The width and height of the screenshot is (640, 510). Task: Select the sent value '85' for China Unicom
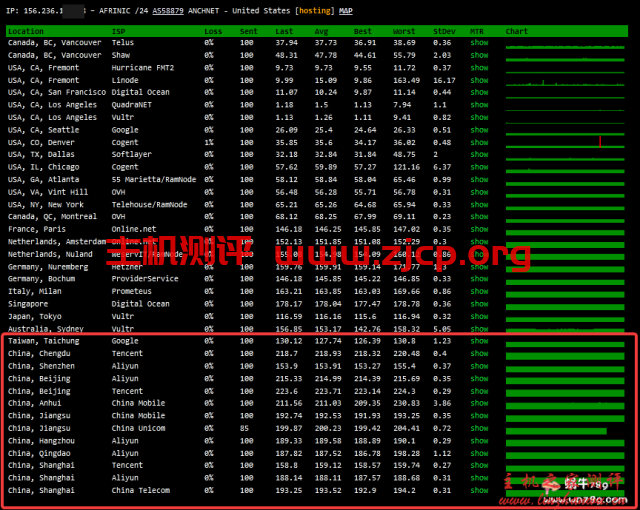(244, 428)
